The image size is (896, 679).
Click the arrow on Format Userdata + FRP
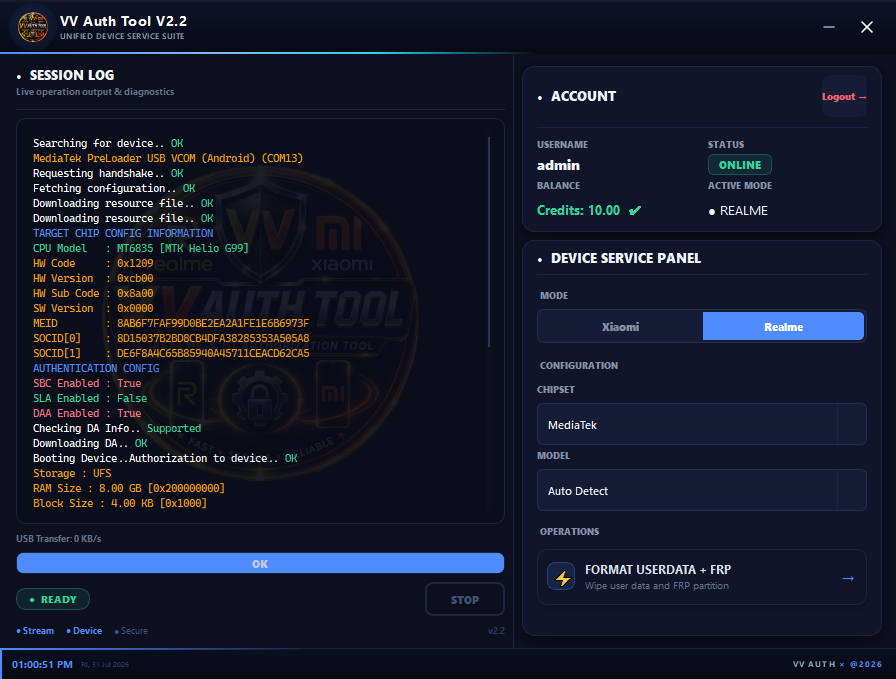[x=848, y=578]
